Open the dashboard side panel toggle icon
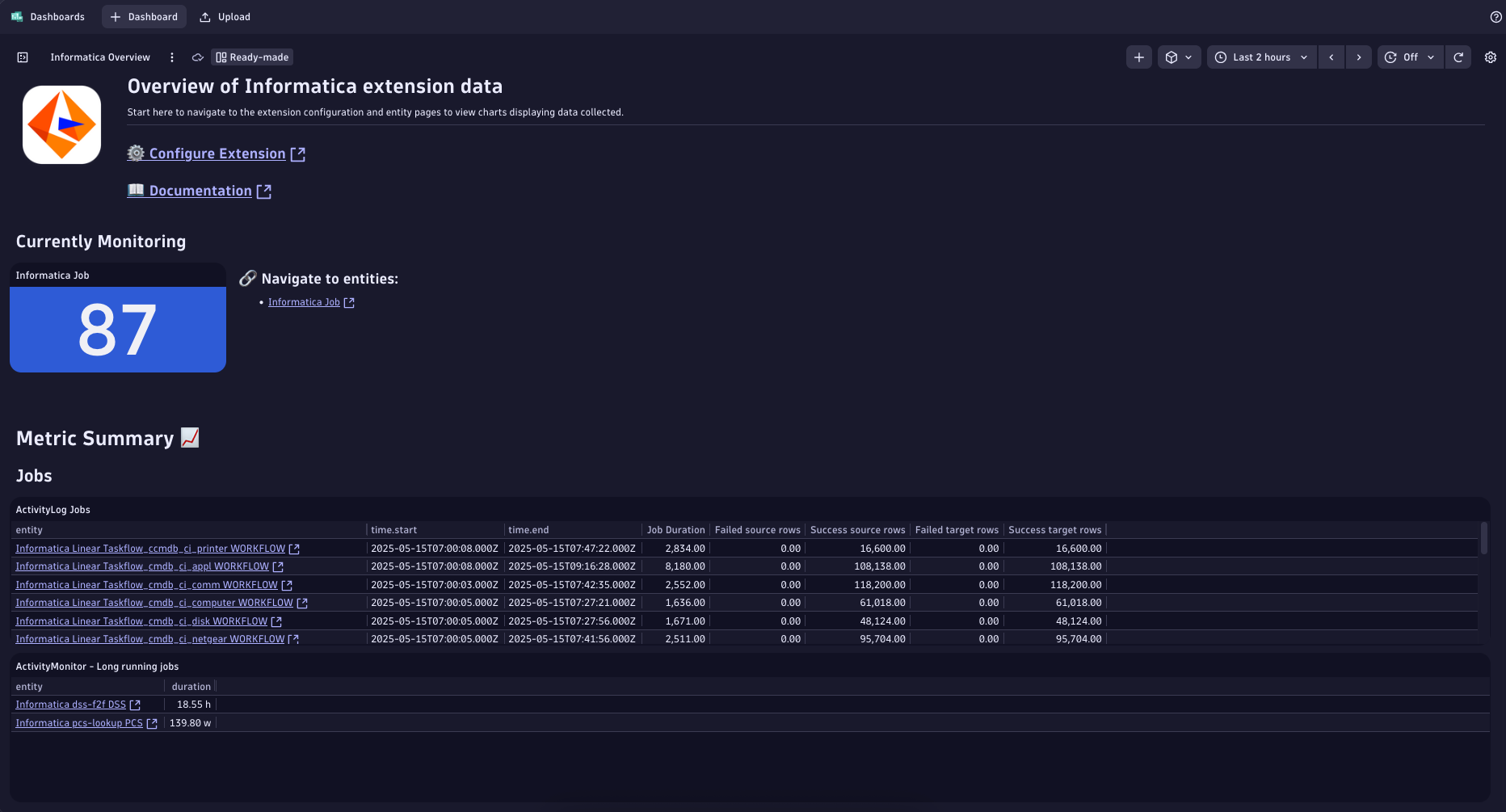 (22, 57)
